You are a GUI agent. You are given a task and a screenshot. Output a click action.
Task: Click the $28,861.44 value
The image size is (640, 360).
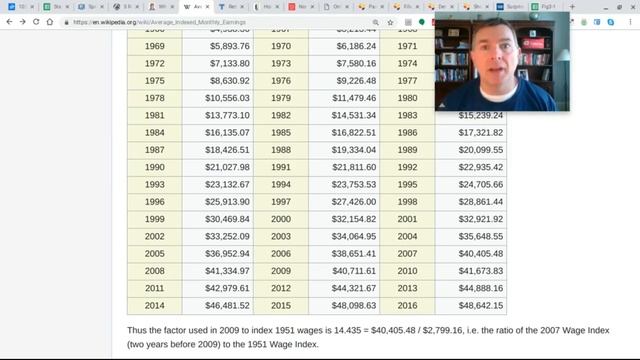click(x=480, y=202)
